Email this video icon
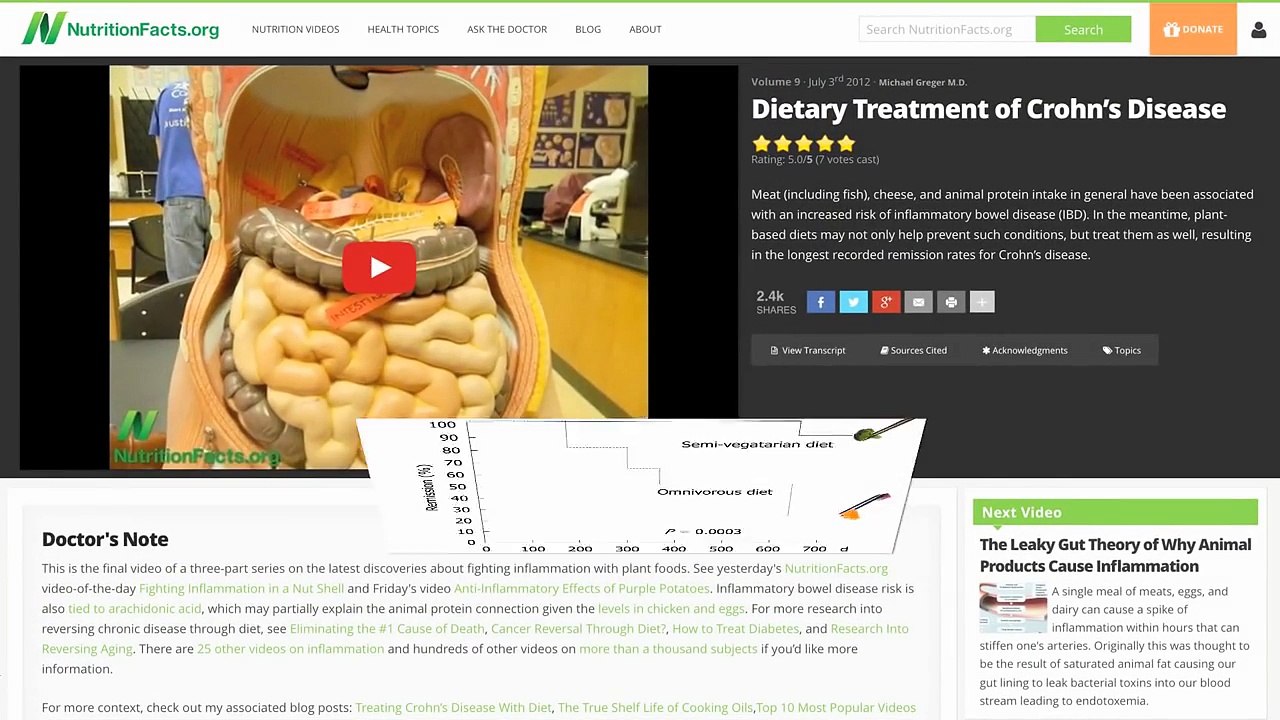 click(918, 302)
